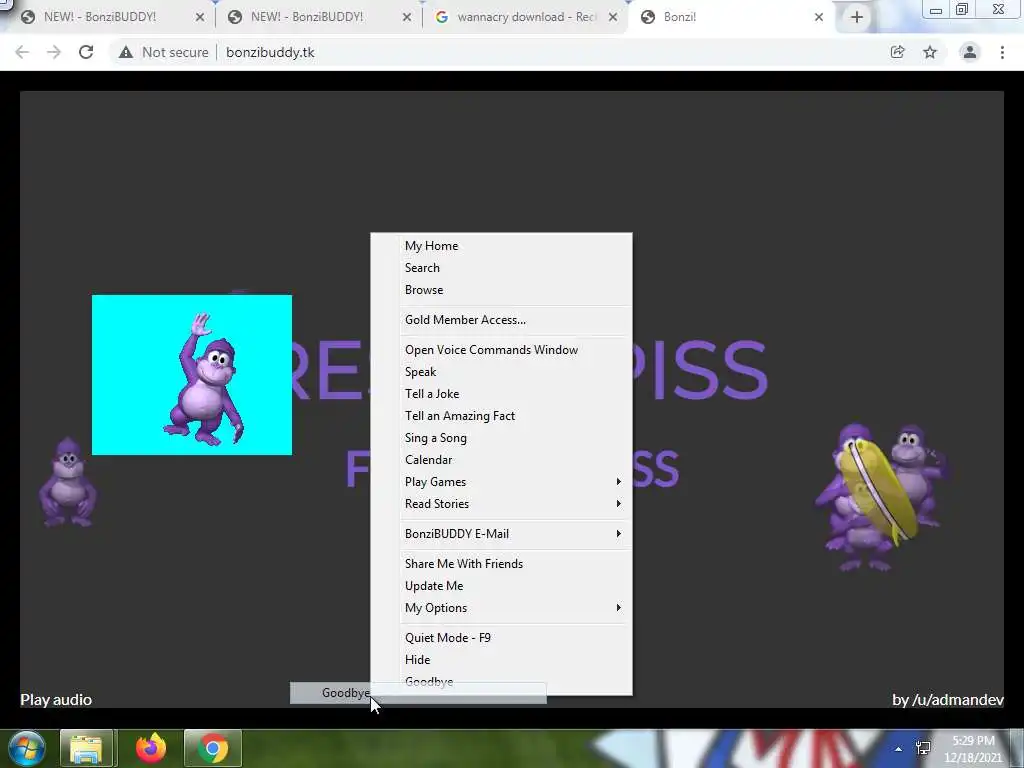Choose My Home in context menu
Screen dimensions: 1024x768
point(501,246)
